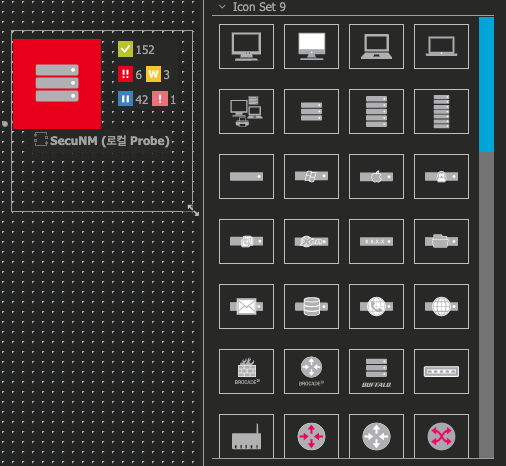
Task: Select the globe web server icon
Action: pos(441,307)
